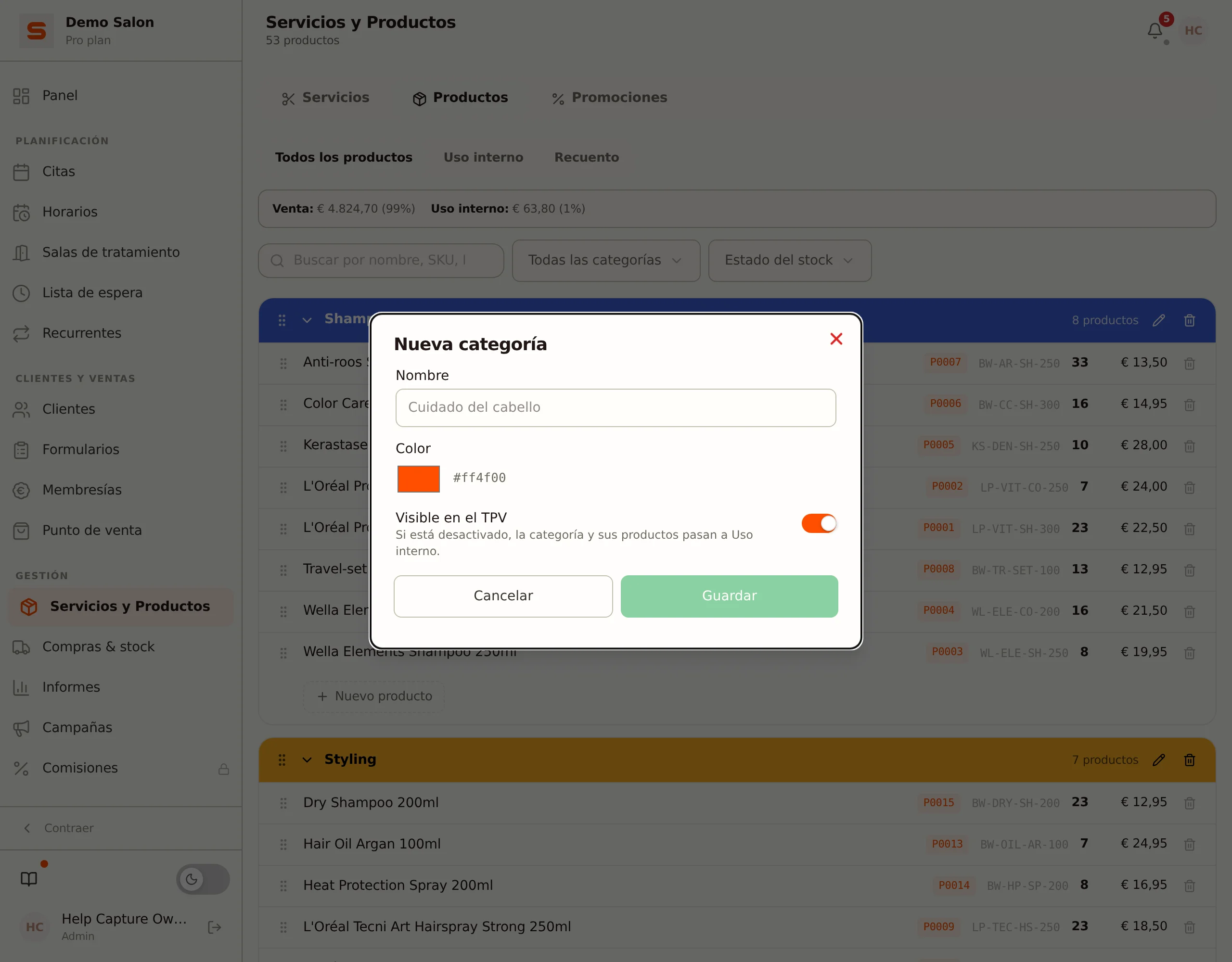Image resolution: width=1232 pixels, height=962 pixels.
Task: Click Contraer to collapse sidebar
Action: point(59,828)
